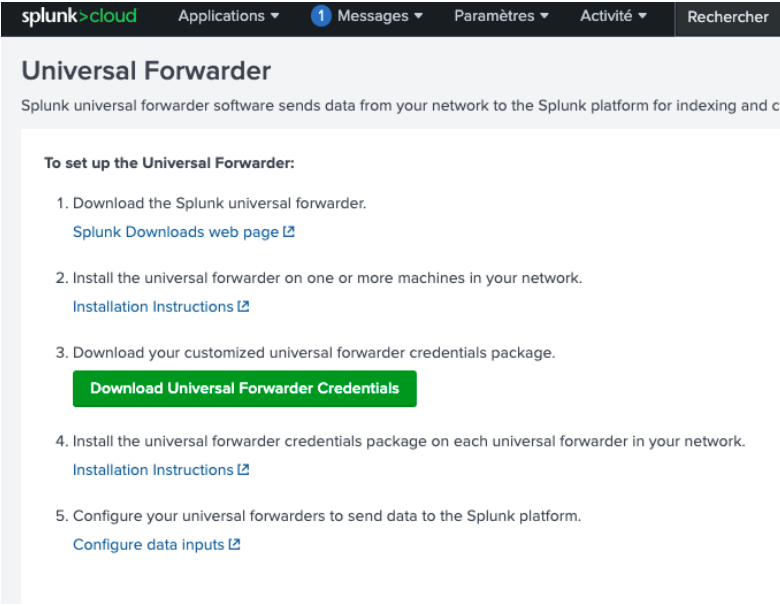Open Installation Instructions link under step 4
780x606 pixels.
(153, 470)
